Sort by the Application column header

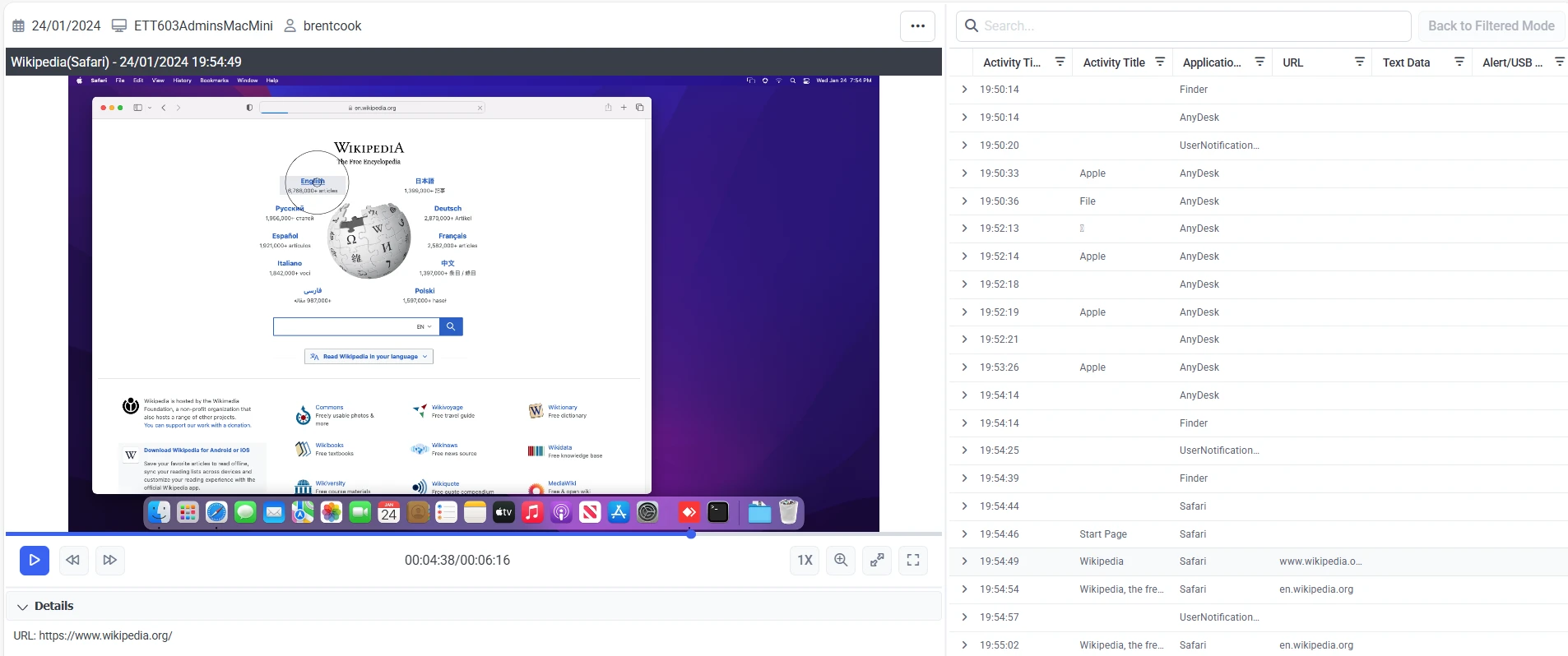[1211, 62]
